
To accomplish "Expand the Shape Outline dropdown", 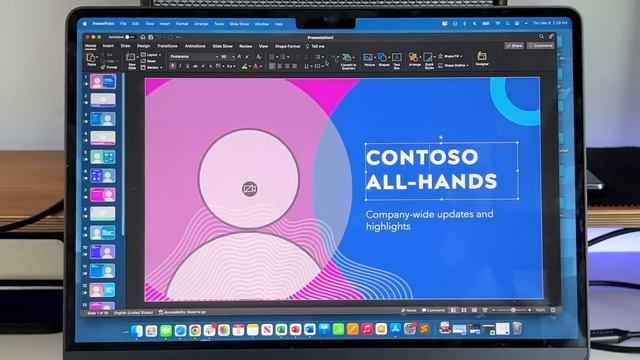I will tap(453, 65).
